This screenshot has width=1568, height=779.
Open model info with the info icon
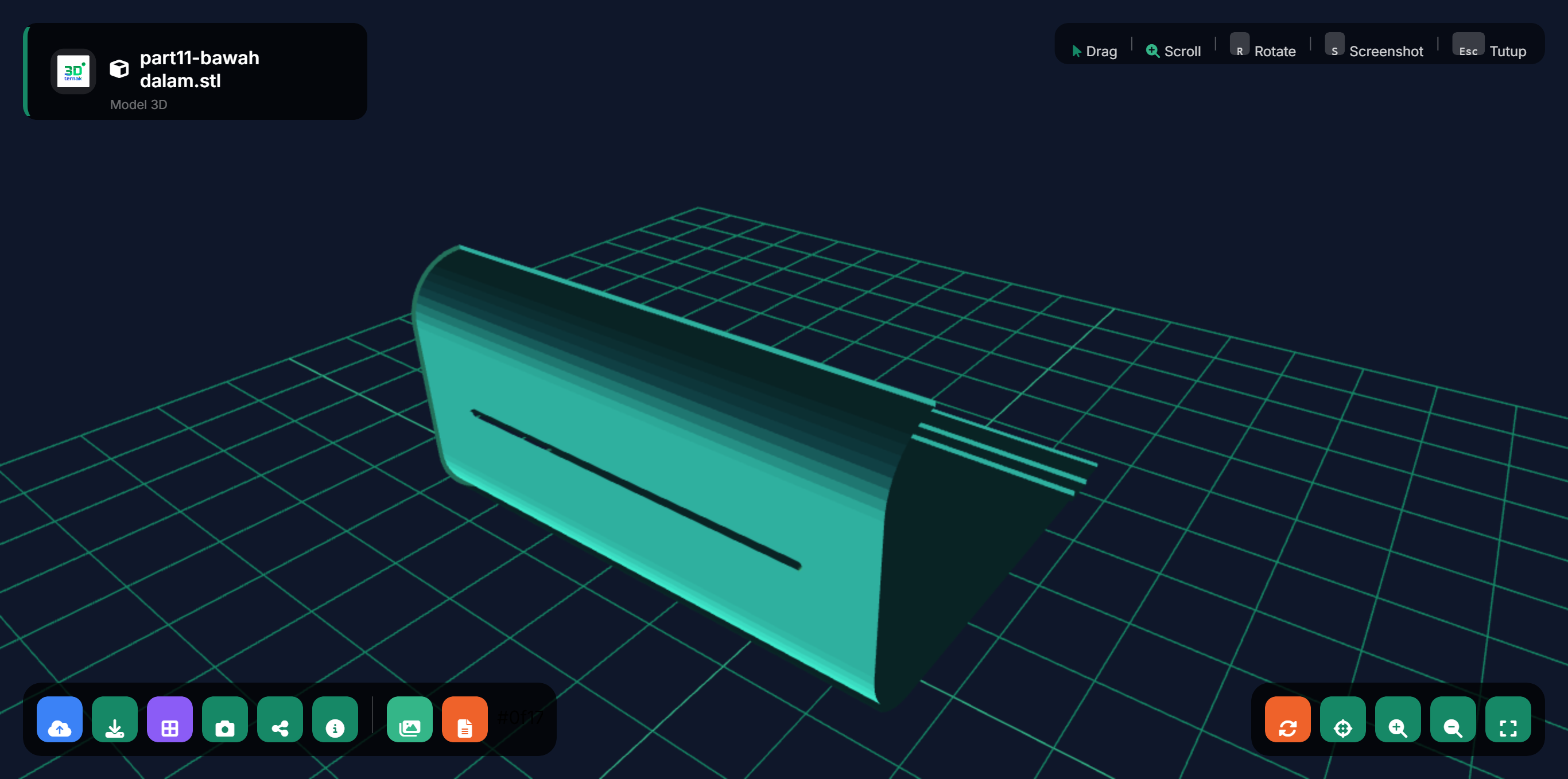click(335, 719)
